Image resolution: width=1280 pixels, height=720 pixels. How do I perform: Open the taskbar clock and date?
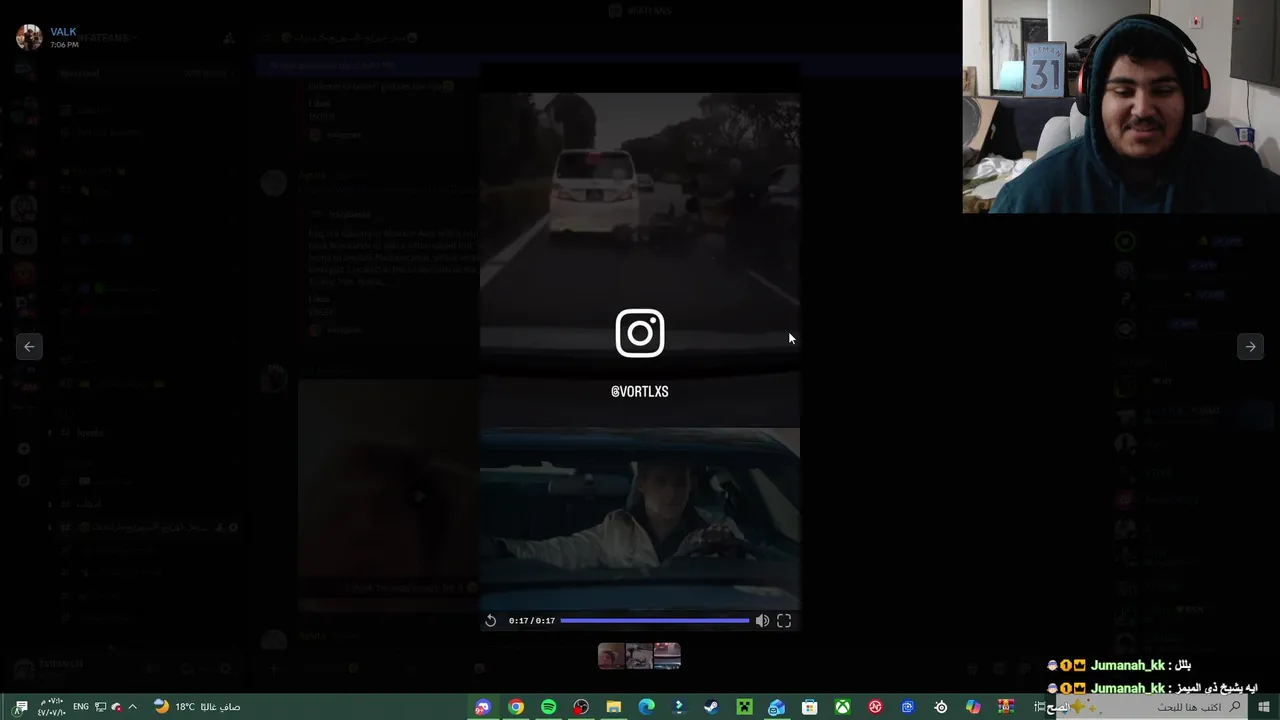click(52, 707)
